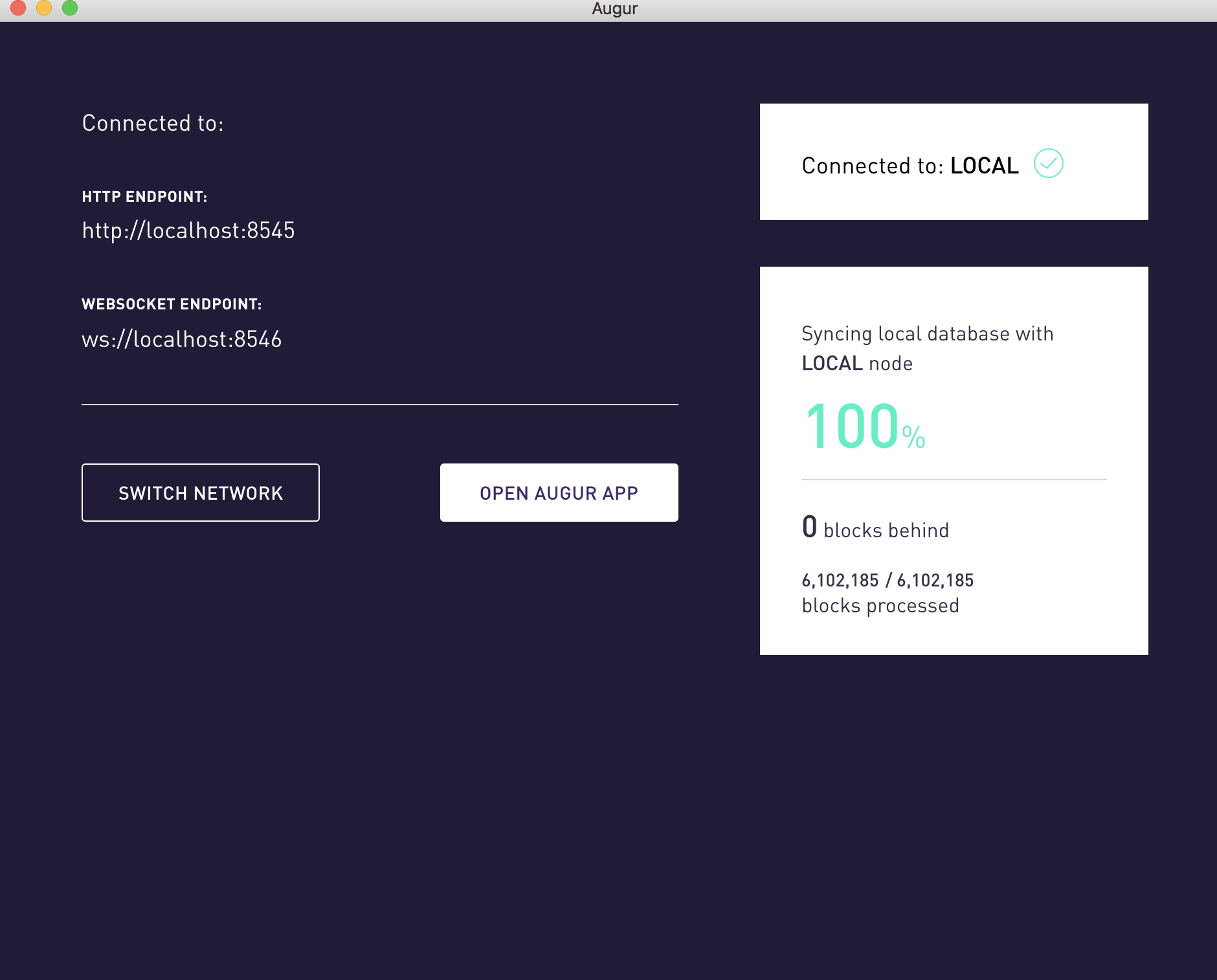This screenshot has height=980, width=1217.
Task: Select the http://localhost:8545 endpoint text
Action: click(x=188, y=230)
